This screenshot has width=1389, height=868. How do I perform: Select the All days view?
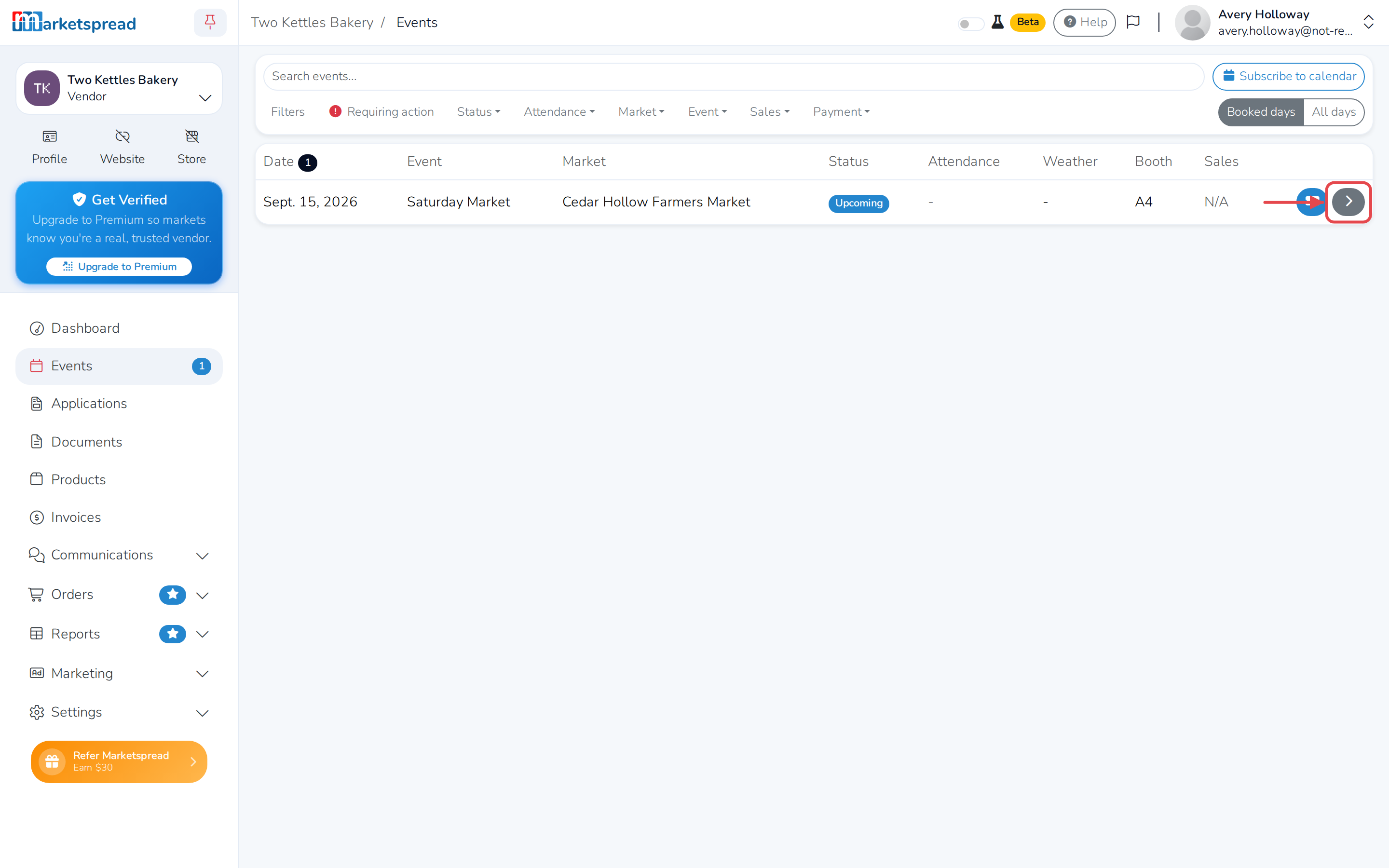(1334, 112)
